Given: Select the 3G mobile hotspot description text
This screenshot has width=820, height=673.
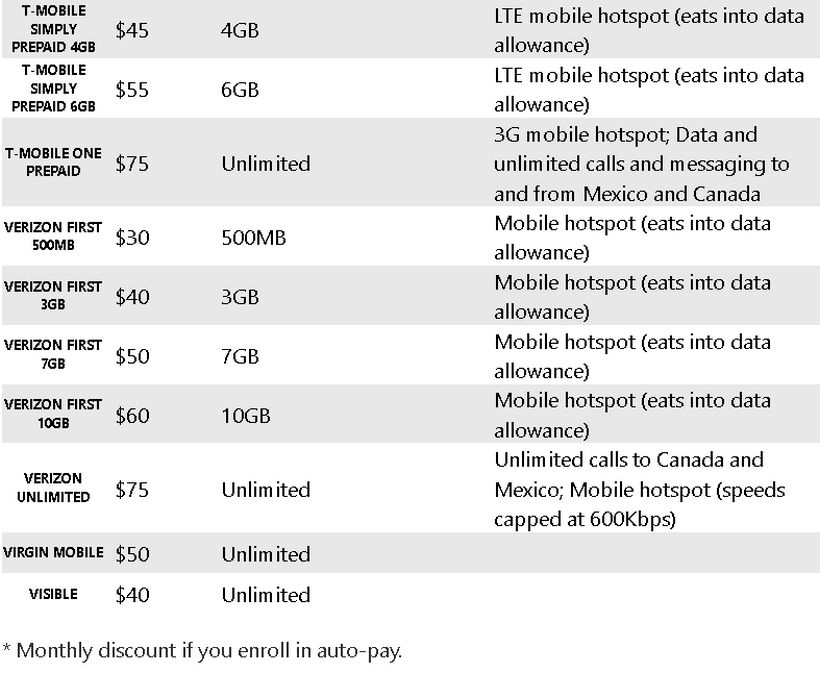Looking at the screenshot, I should [641, 163].
